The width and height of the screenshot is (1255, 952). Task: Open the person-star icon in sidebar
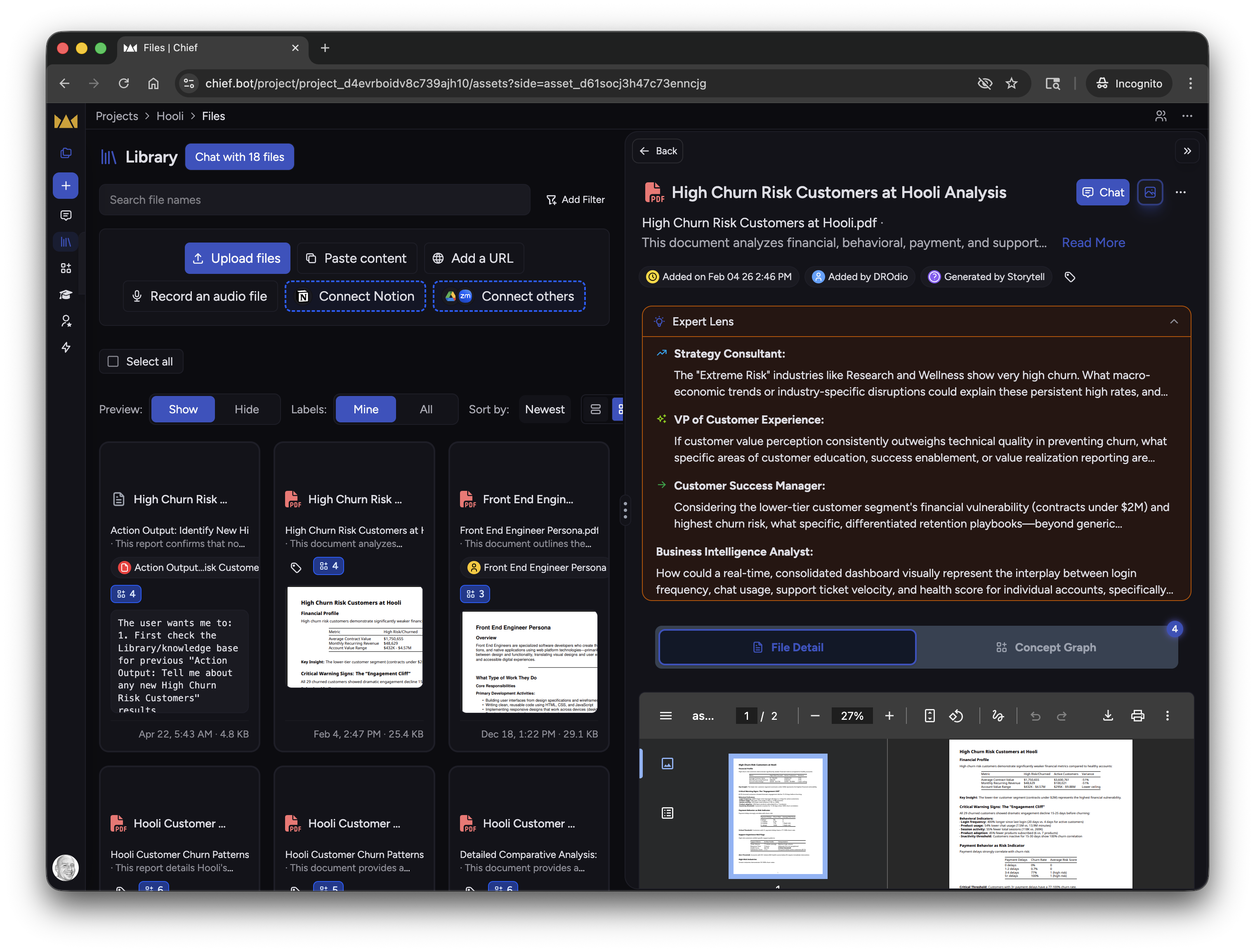point(66,321)
